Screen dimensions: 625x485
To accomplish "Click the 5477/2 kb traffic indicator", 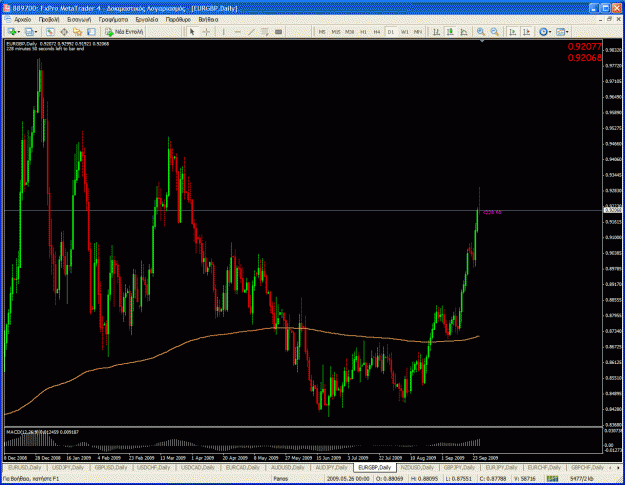I will 582,479.
